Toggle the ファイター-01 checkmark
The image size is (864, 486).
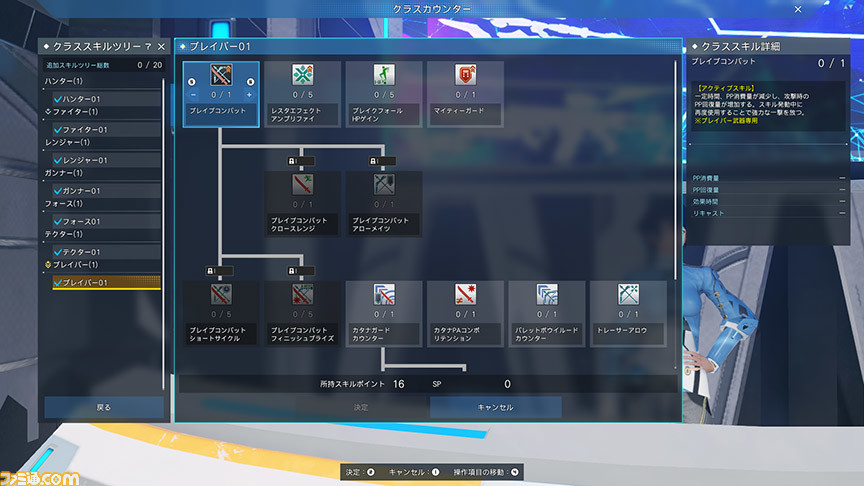click(x=57, y=129)
